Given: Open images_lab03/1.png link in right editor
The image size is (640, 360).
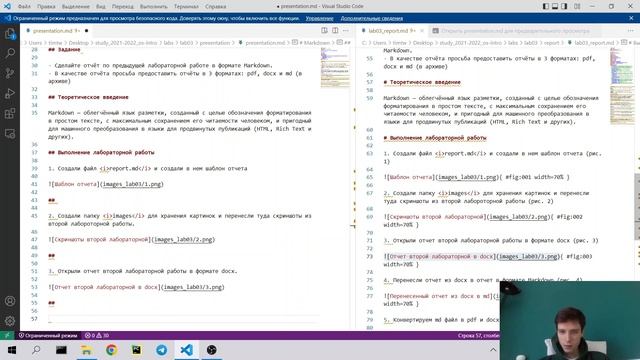Looking at the screenshot, I should point(467,177).
